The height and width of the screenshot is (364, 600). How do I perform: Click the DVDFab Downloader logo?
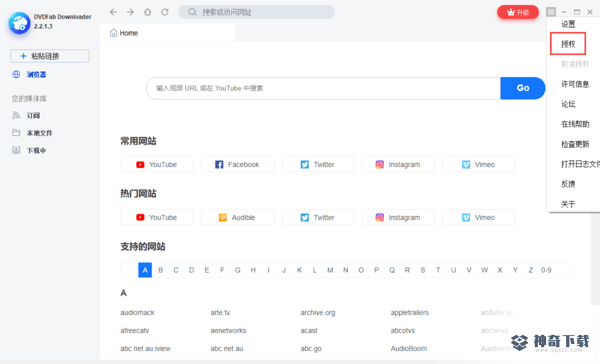pyautogui.click(x=19, y=23)
